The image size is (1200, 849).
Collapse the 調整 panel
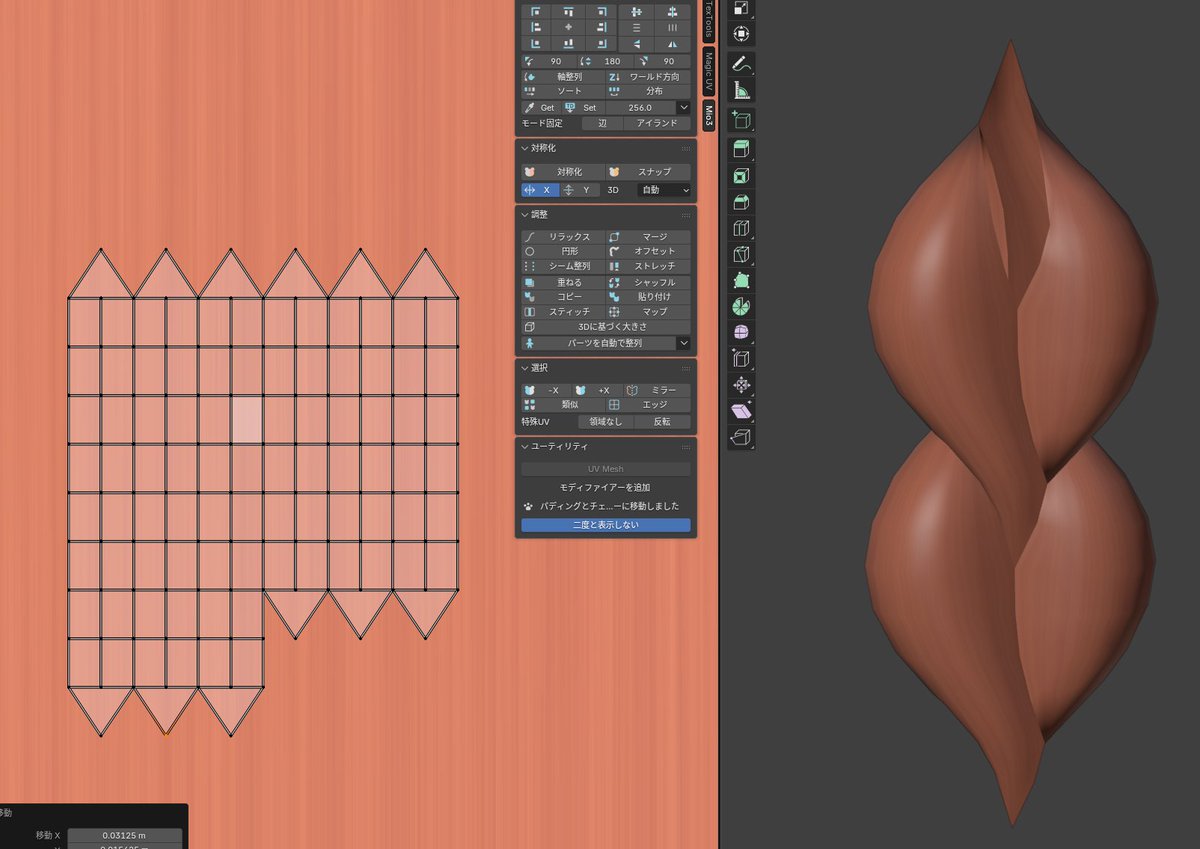coord(524,214)
